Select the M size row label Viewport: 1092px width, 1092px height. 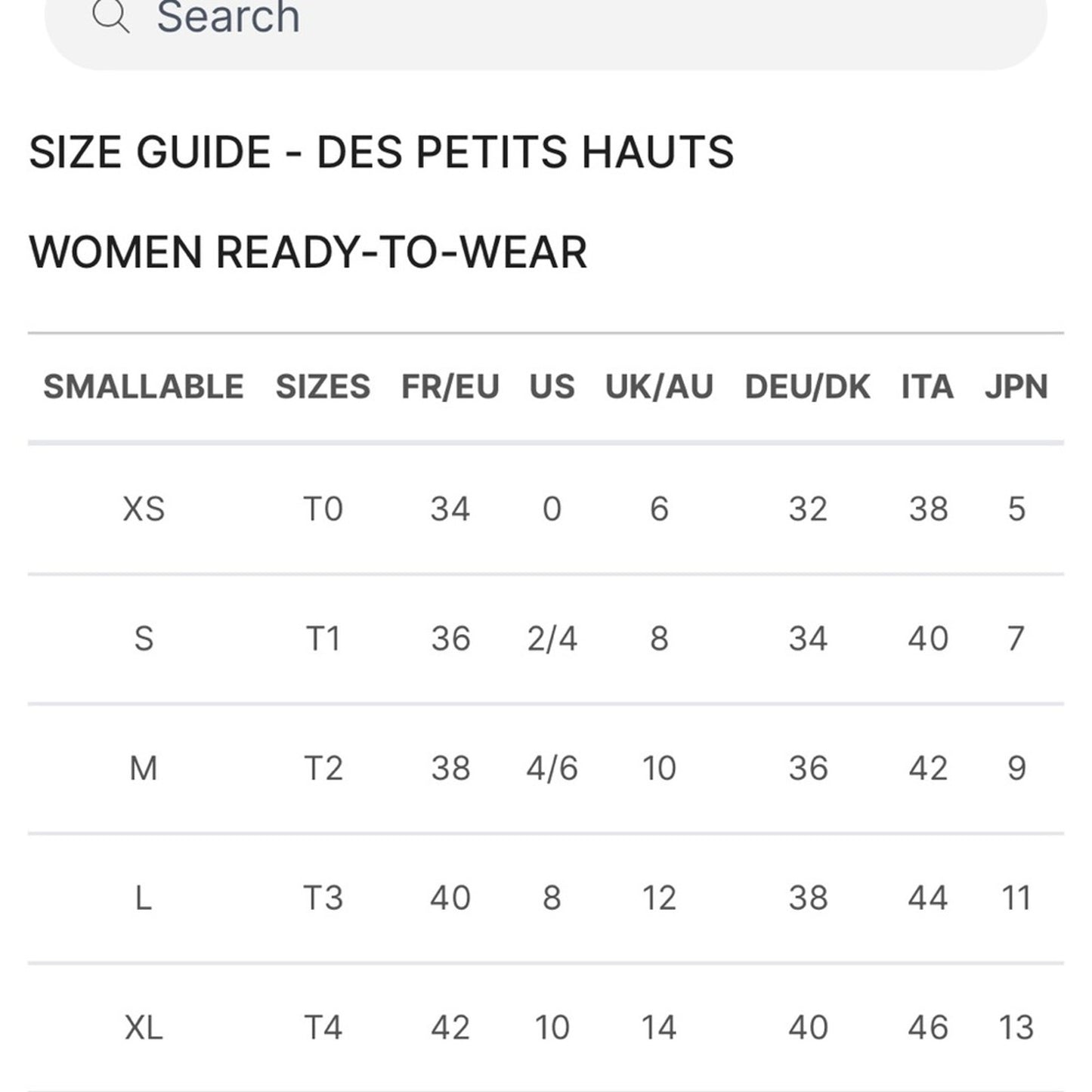(144, 769)
